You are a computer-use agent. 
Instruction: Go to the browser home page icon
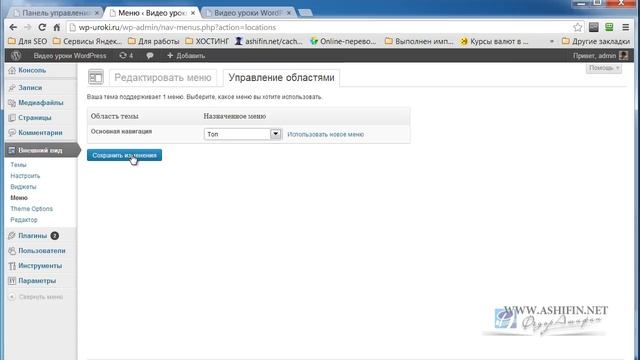click(57, 27)
